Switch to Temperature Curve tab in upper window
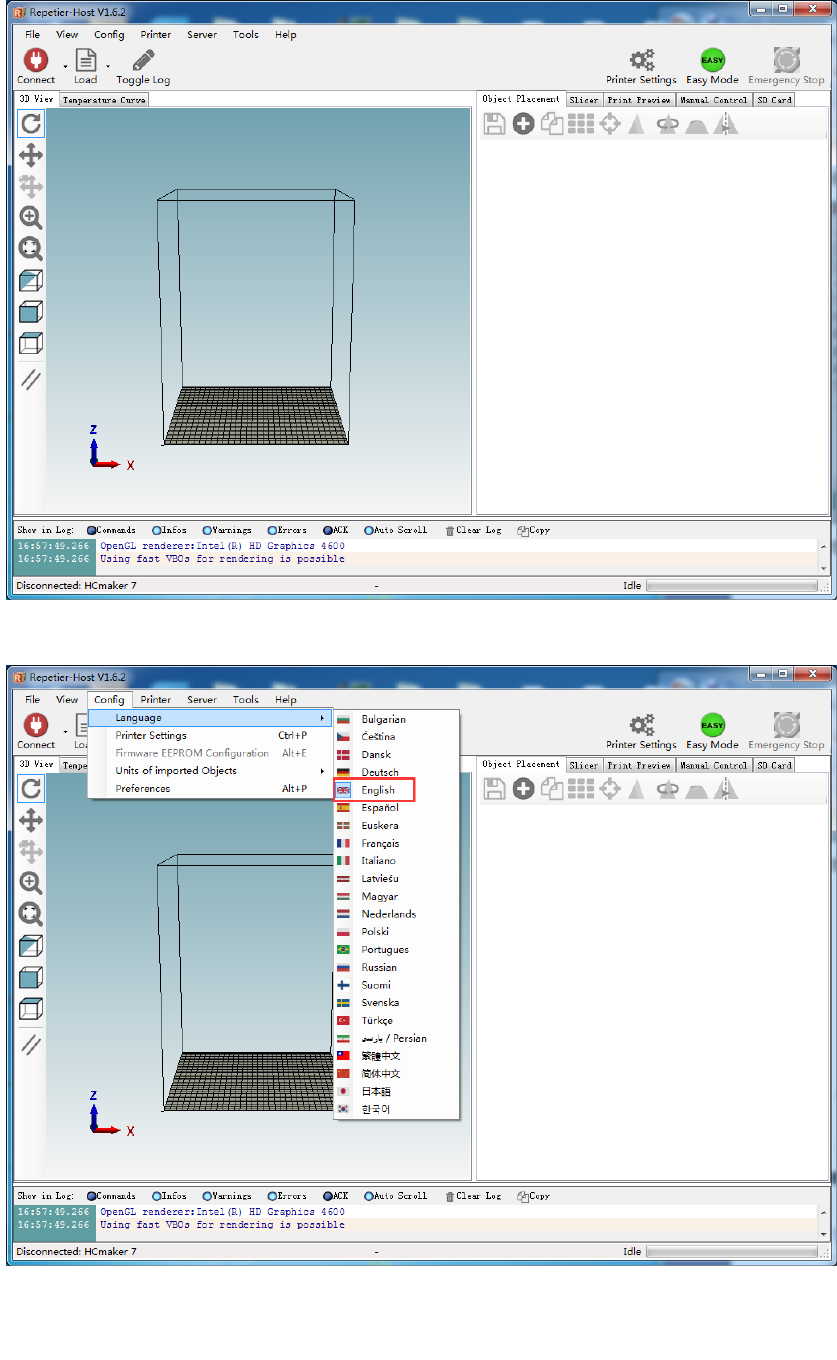This screenshot has width=837, height=1360. (x=104, y=100)
